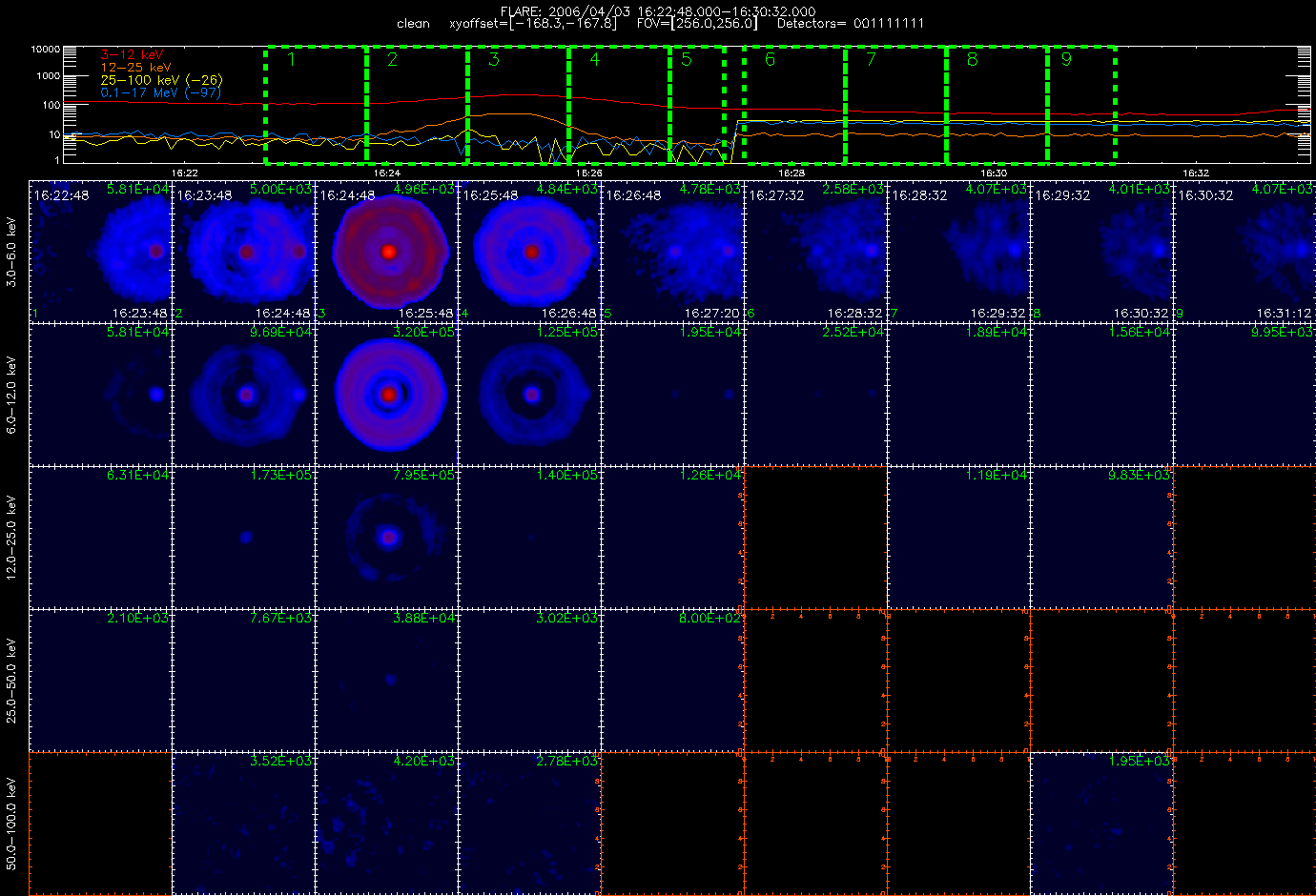Click the 9.83E+03 peak value
The image size is (1316, 896).
[x=1139, y=475]
